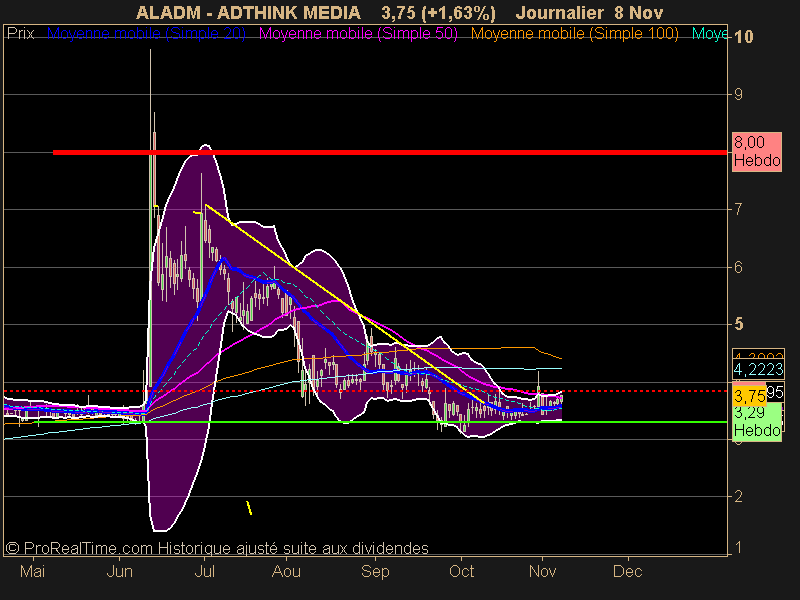Click the 8 Nov date in the header
The width and height of the screenshot is (800, 600).
click(x=638, y=13)
